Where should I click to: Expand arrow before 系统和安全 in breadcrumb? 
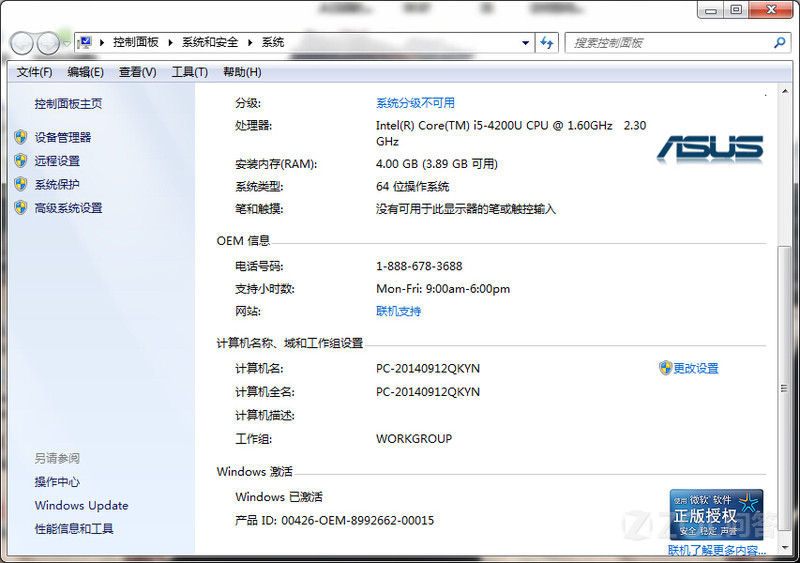pyautogui.click(x=170, y=43)
